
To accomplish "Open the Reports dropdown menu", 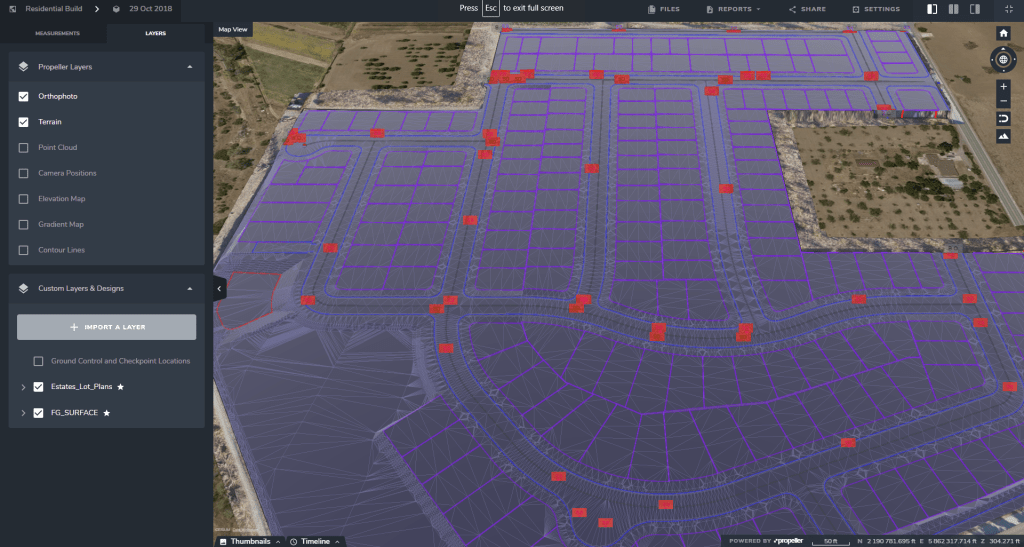I will click(733, 9).
